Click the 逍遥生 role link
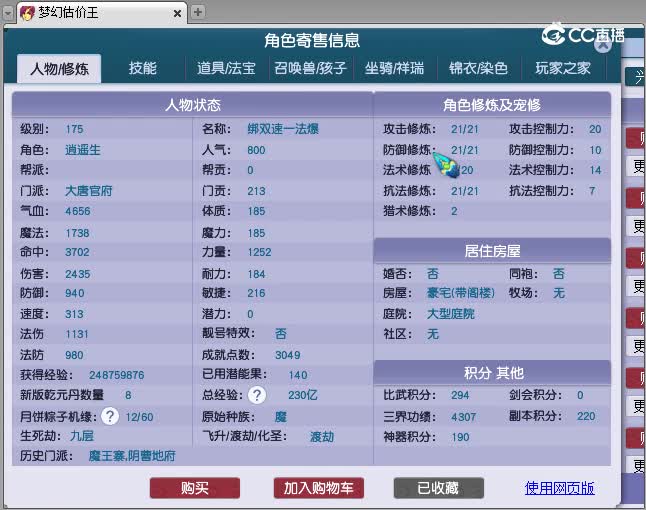The width and height of the screenshot is (646, 510). pyautogui.click(x=82, y=150)
